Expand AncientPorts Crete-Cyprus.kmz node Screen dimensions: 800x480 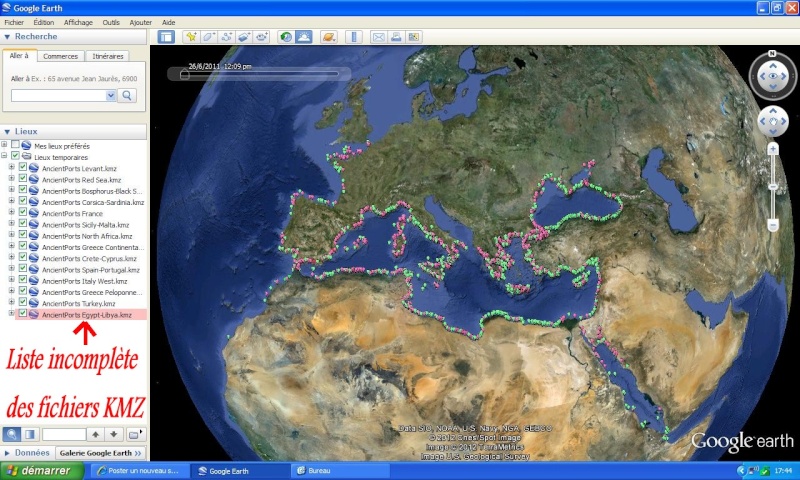[11, 257]
